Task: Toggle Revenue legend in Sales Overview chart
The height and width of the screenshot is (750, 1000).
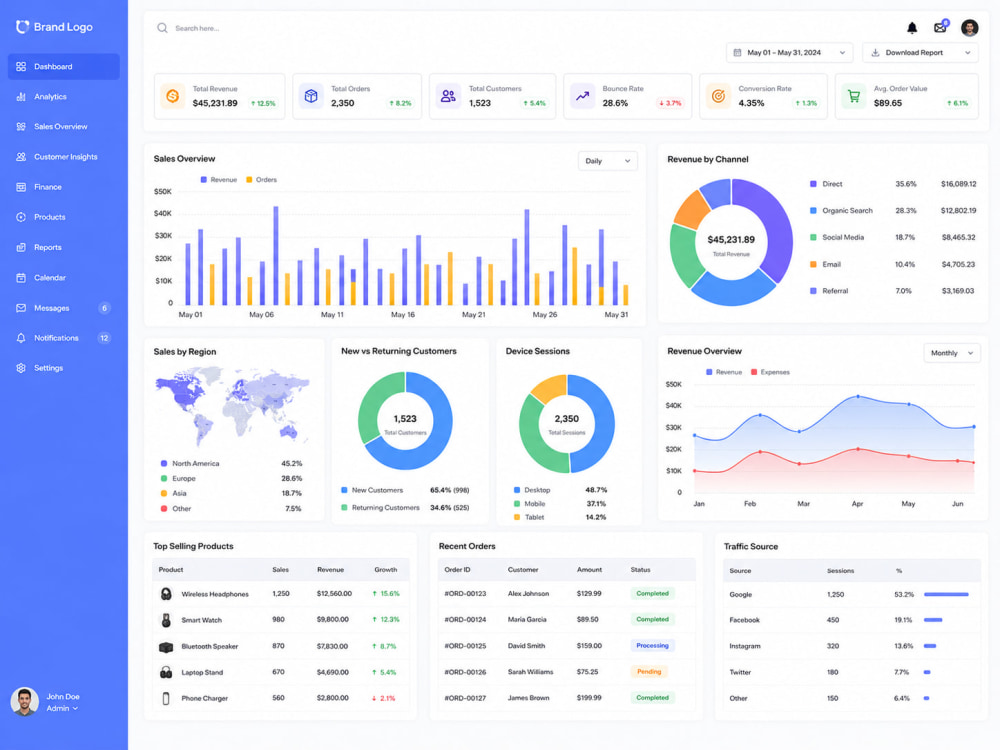Action: (x=219, y=180)
